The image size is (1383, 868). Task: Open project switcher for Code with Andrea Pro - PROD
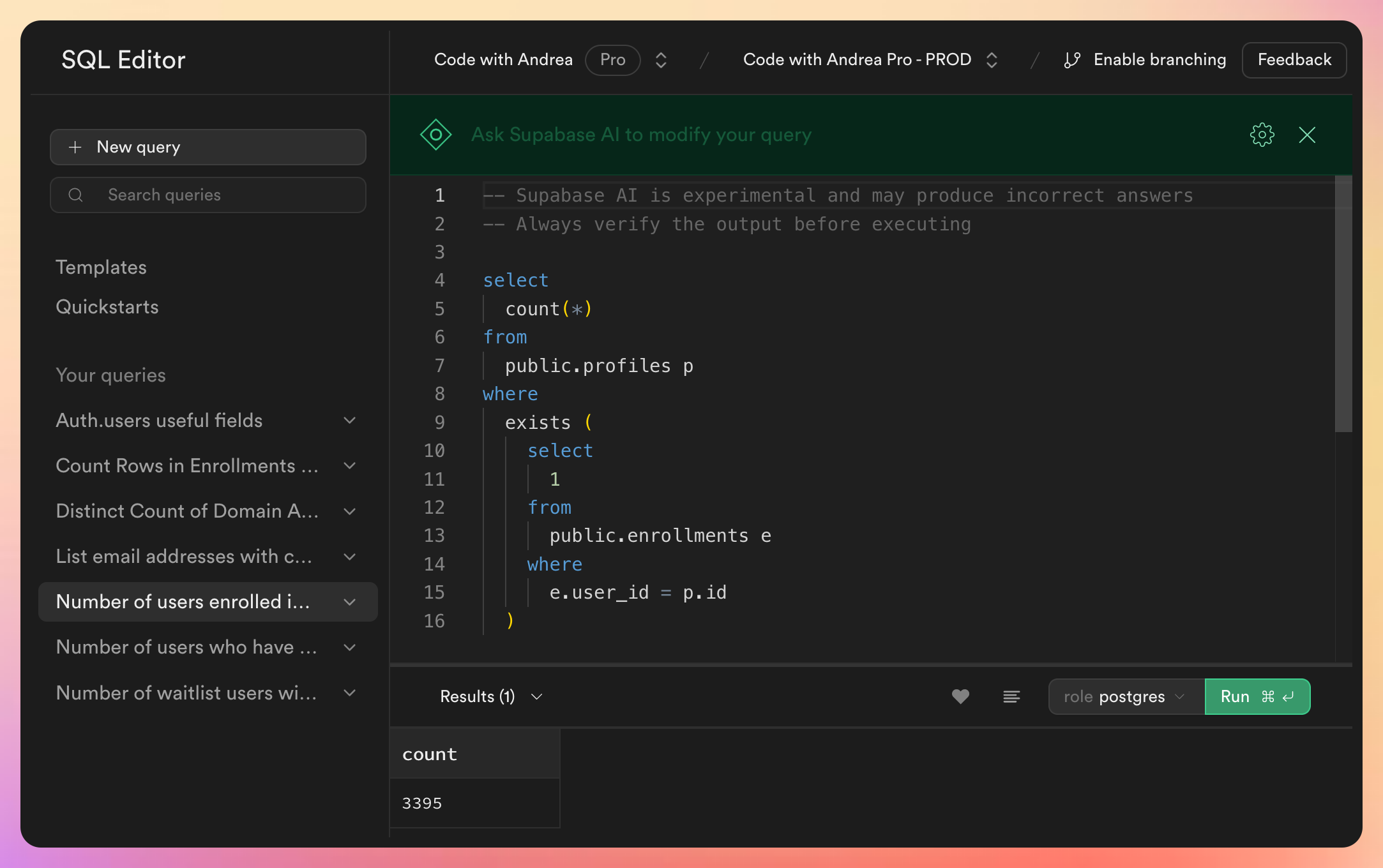[992, 60]
